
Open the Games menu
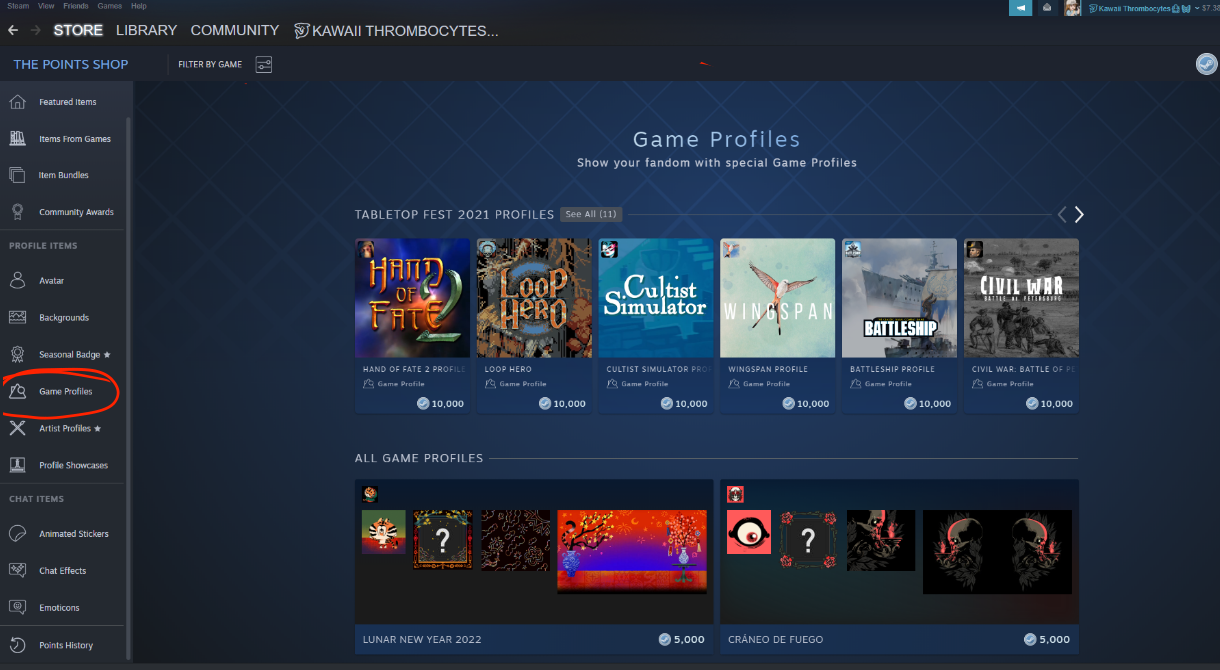110,6
